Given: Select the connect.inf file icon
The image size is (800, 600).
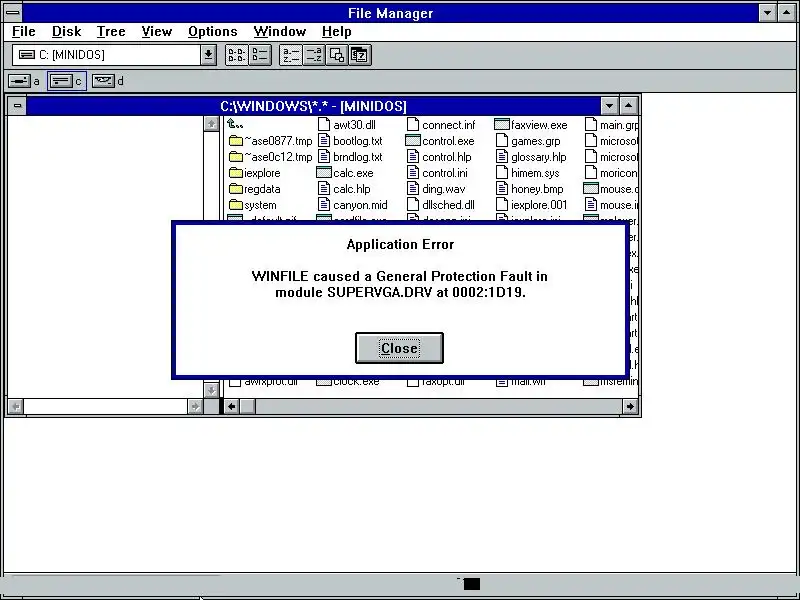Looking at the screenshot, I should tap(413, 124).
